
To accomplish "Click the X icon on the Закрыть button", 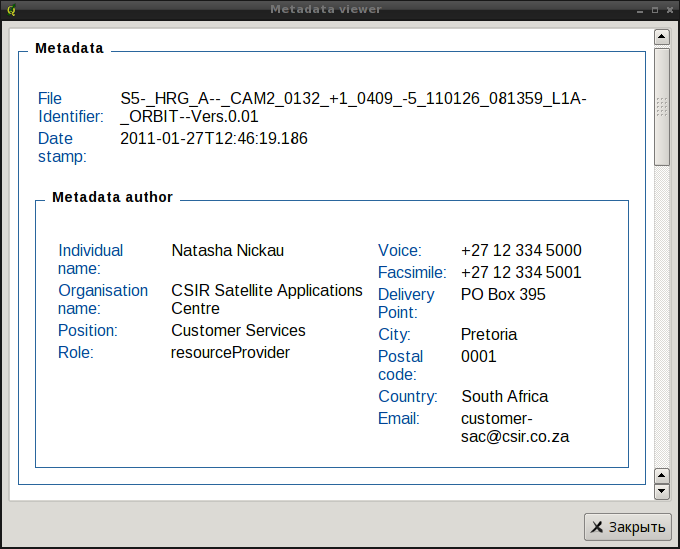I will (x=597, y=527).
